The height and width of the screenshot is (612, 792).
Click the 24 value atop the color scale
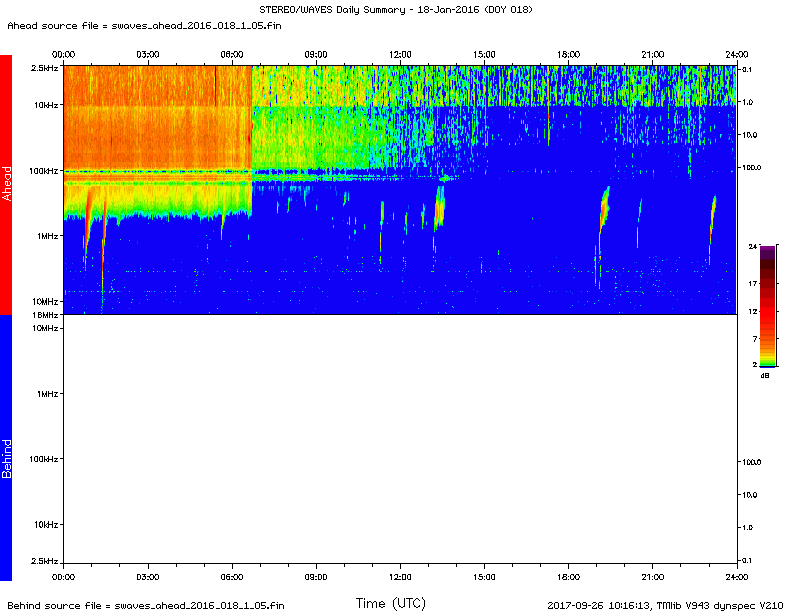click(752, 245)
